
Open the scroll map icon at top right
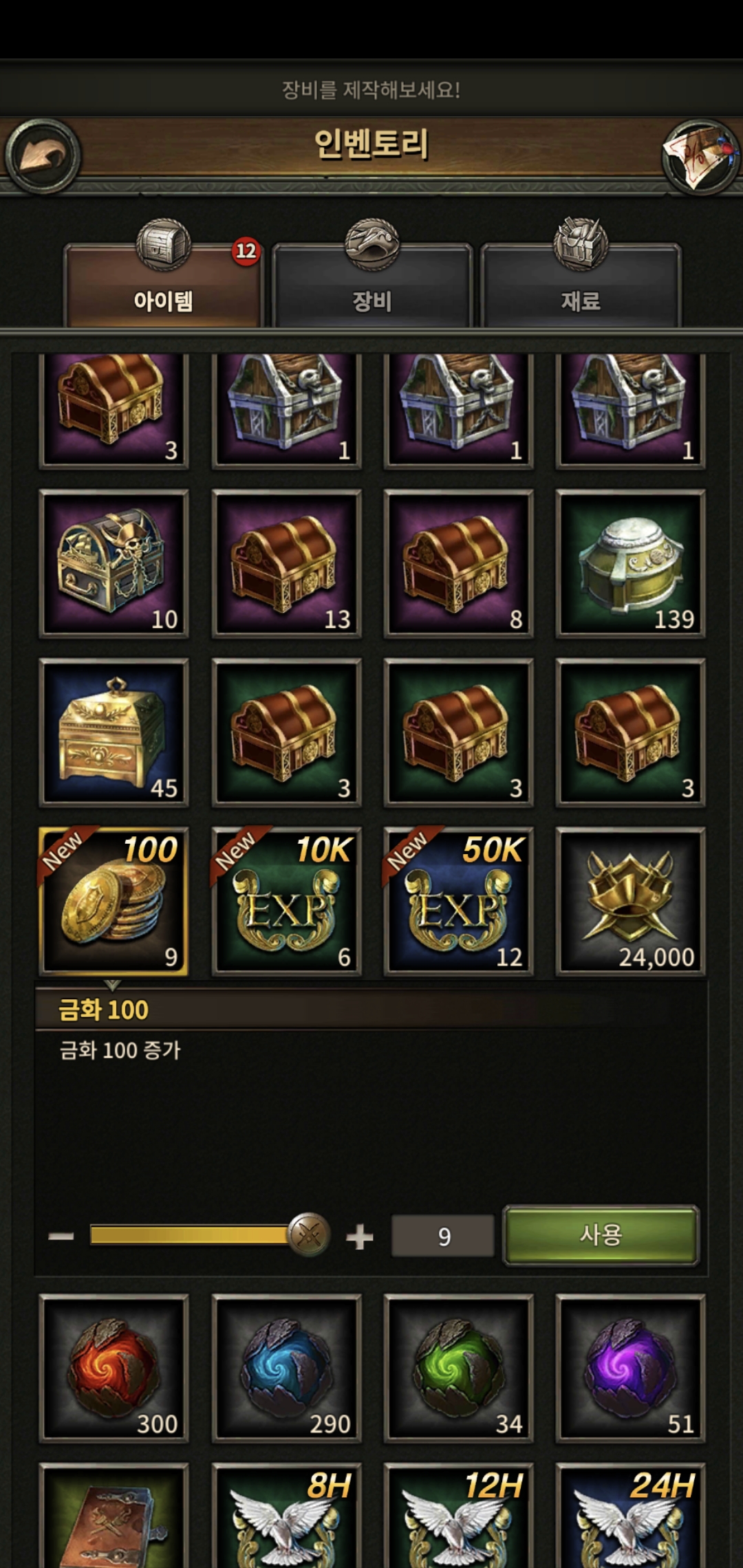pyautogui.click(x=700, y=156)
